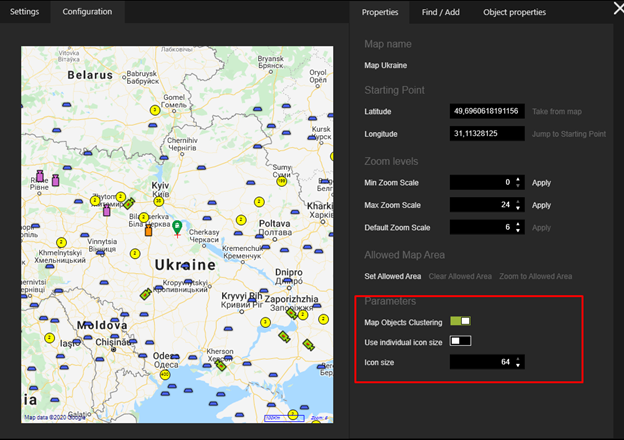Decrease Default Zoom Scale with down arrow
Image resolution: width=624 pixels, height=440 pixels.
coord(518,230)
